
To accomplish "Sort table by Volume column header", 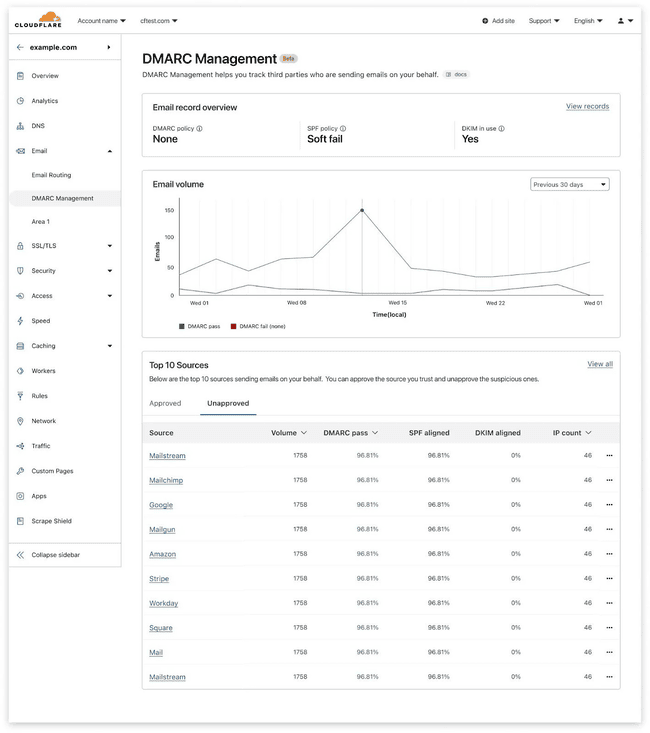I will tap(289, 433).
